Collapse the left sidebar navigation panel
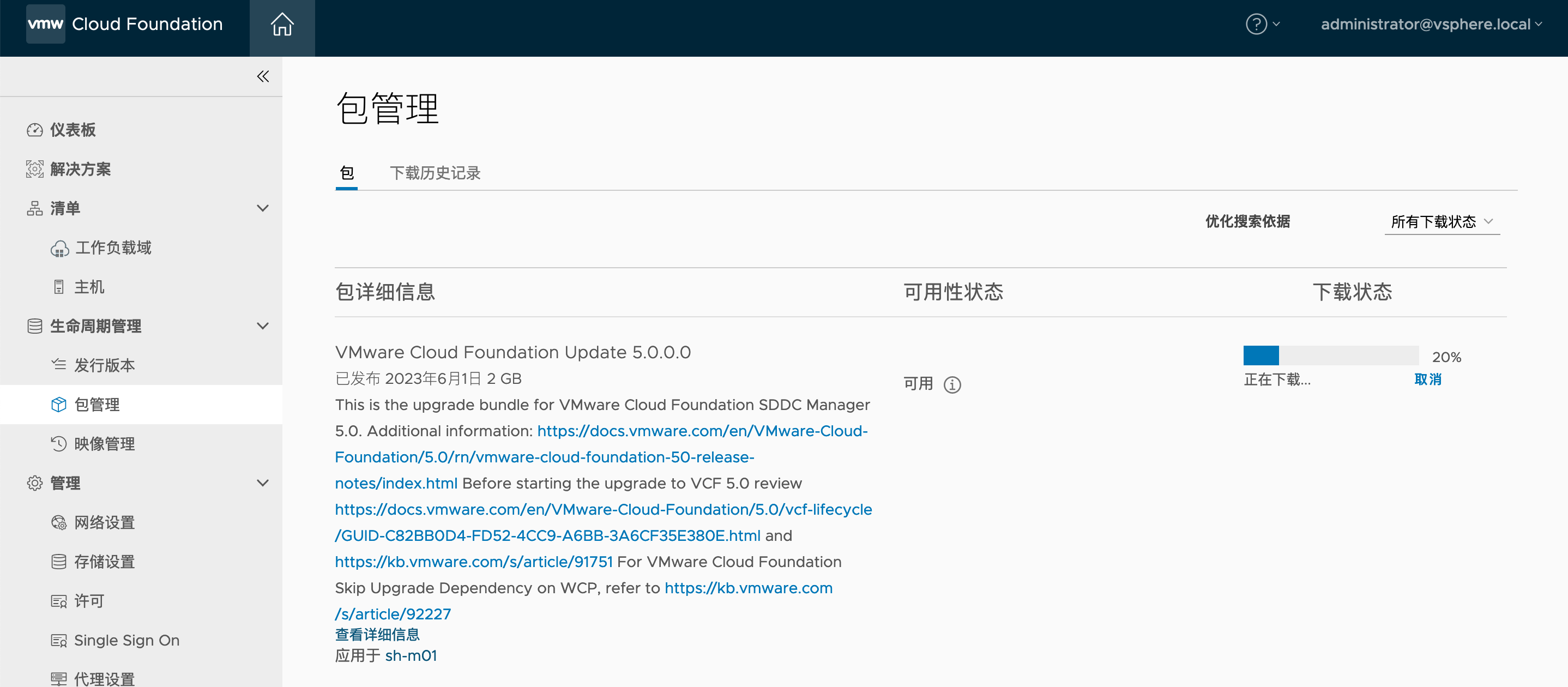Image resolution: width=1568 pixels, height=687 pixels. 264,77
